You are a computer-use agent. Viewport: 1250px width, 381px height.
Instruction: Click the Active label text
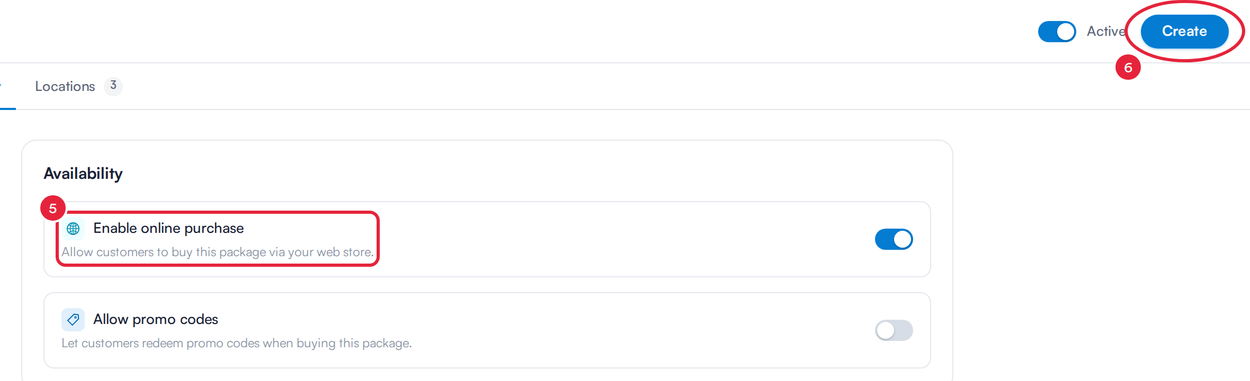[1106, 32]
